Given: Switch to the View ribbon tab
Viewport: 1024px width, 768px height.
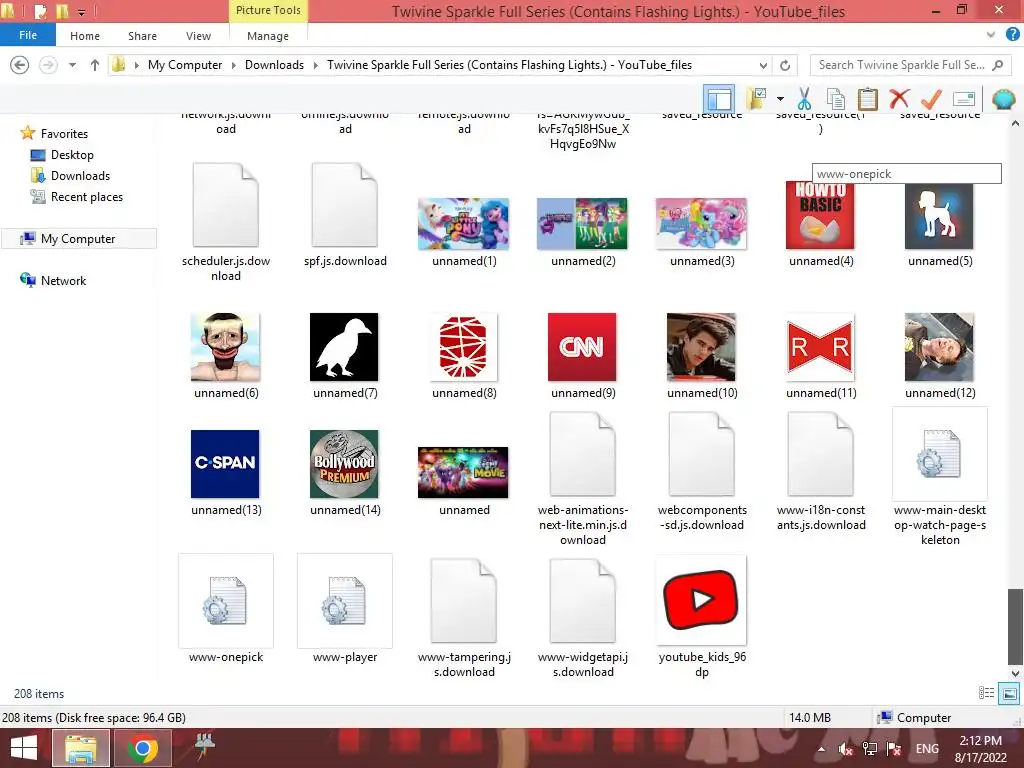Looking at the screenshot, I should click(x=198, y=36).
